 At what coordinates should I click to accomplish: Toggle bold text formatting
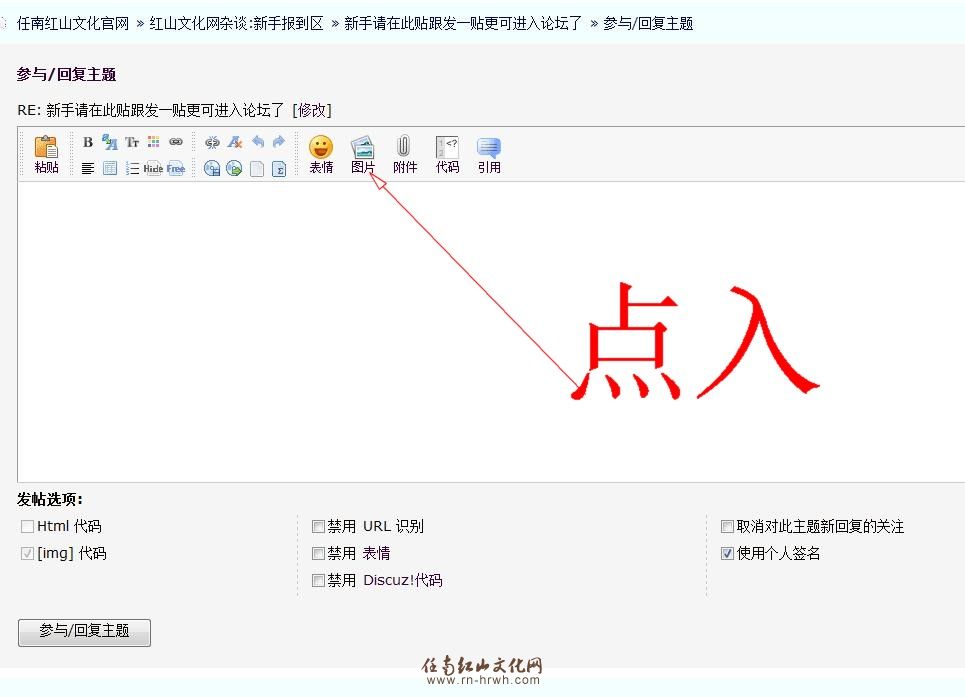click(88, 142)
